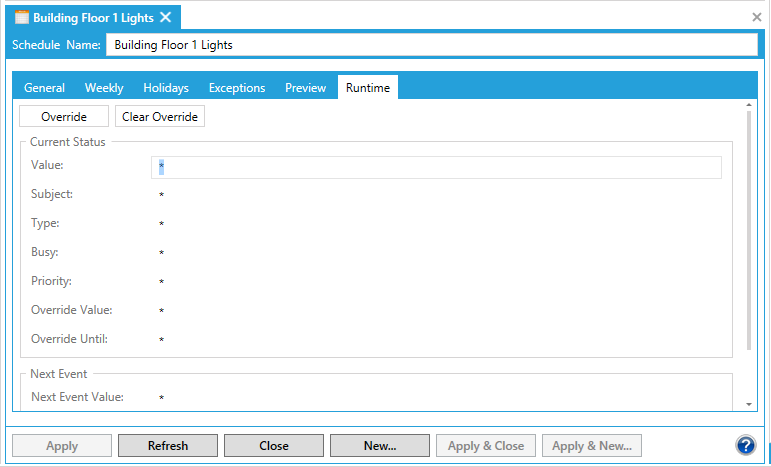Screen dimensions: 771x467
Task: Focus the Schedule Name text field
Action: [x=432, y=45]
